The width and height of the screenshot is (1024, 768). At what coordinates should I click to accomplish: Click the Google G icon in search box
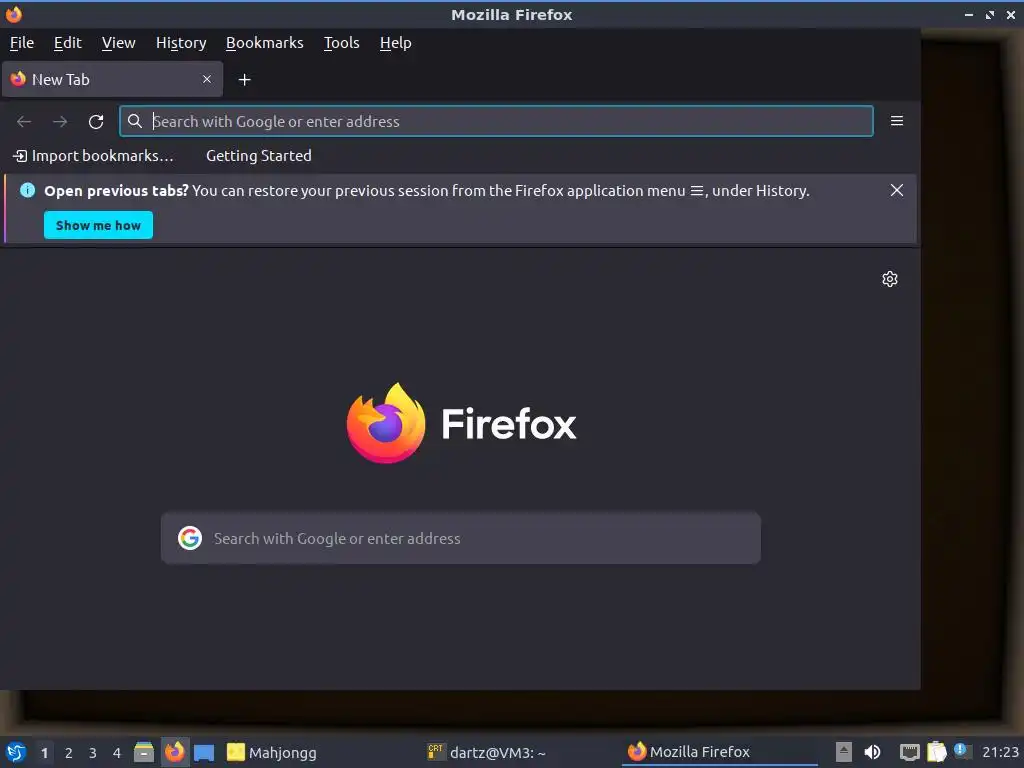pyautogui.click(x=190, y=538)
